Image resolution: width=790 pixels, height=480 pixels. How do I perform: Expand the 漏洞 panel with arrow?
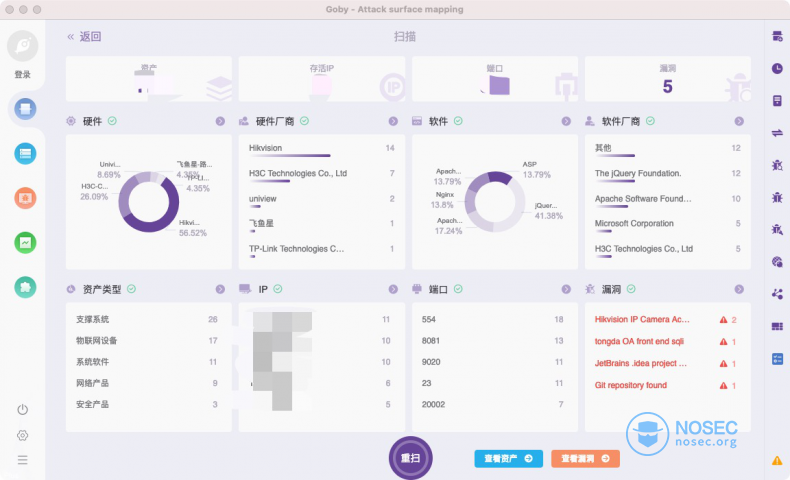pyautogui.click(x=739, y=289)
